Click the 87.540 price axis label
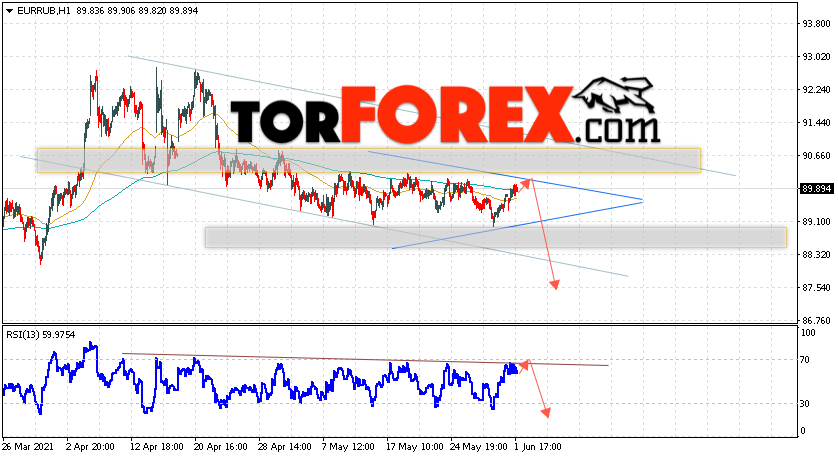Screen dimensions: 838x458 click(816, 288)
